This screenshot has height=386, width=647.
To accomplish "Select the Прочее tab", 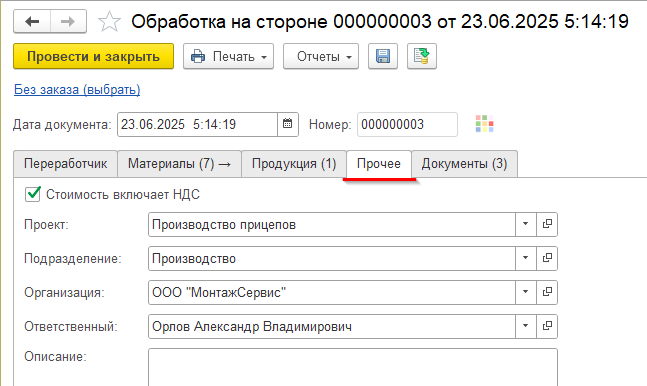I will pyautogui.click(x=379, y=164).
